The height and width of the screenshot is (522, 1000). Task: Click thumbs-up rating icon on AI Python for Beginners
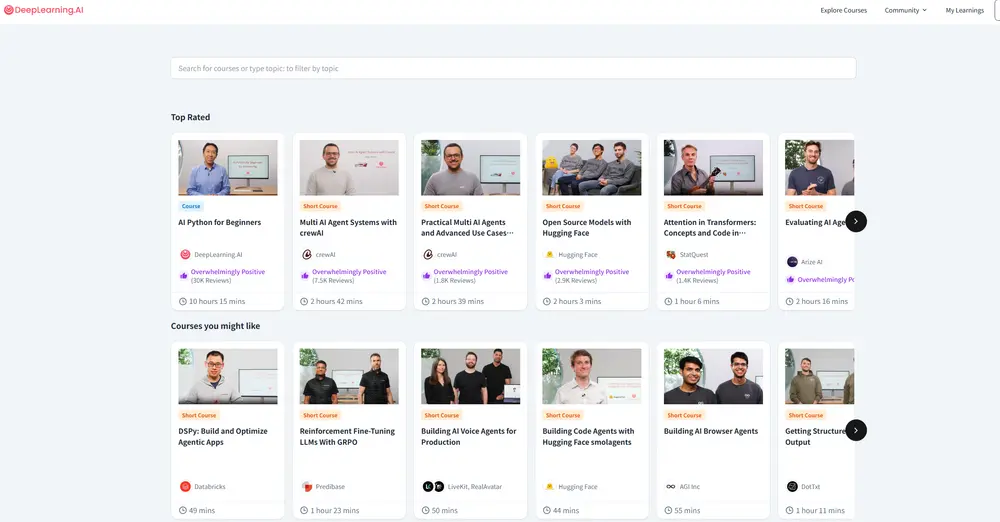click(x=184, y=276)
